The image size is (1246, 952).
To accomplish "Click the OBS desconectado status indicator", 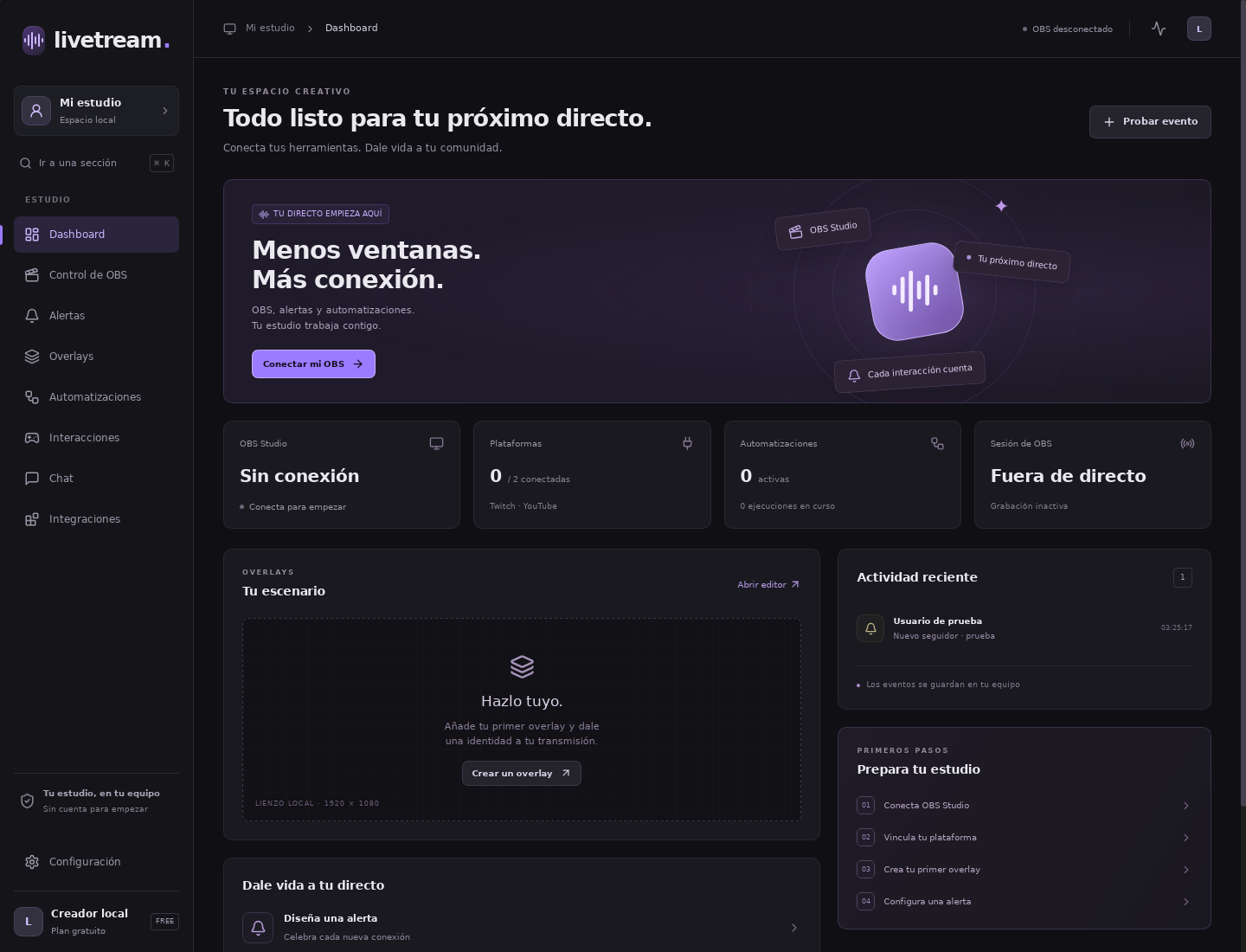I will click(x=1068, y=29).
